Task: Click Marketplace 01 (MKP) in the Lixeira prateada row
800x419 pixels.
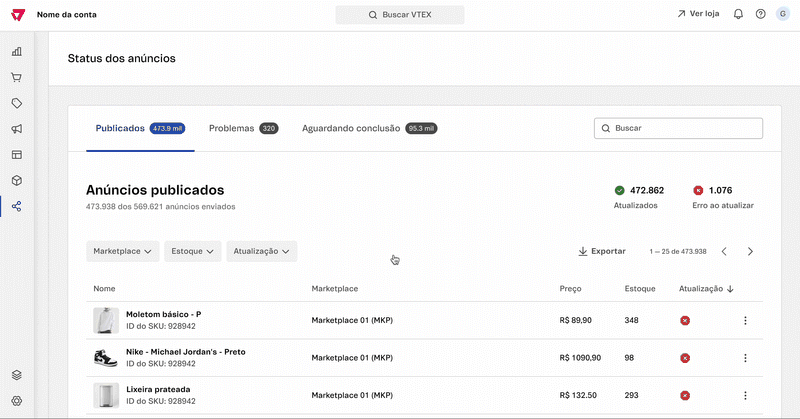Action: pyautogui.click(x=352, y=396)
